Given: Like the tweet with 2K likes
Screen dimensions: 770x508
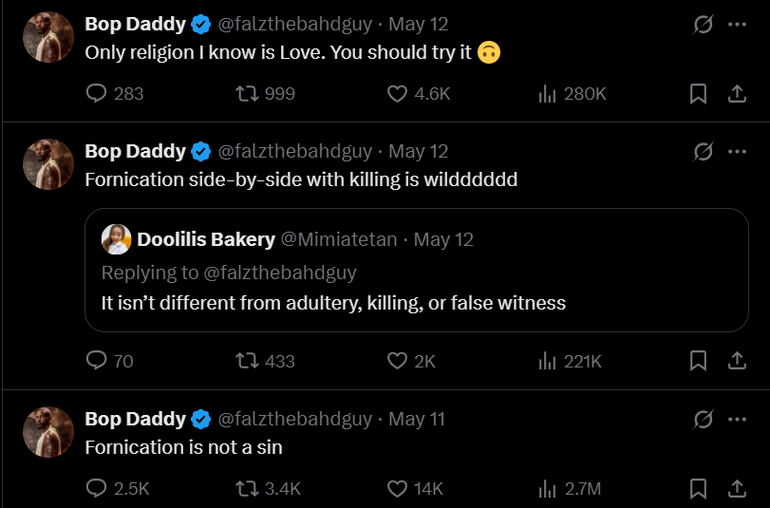Looking at the screenshot, I should point(397,361).
